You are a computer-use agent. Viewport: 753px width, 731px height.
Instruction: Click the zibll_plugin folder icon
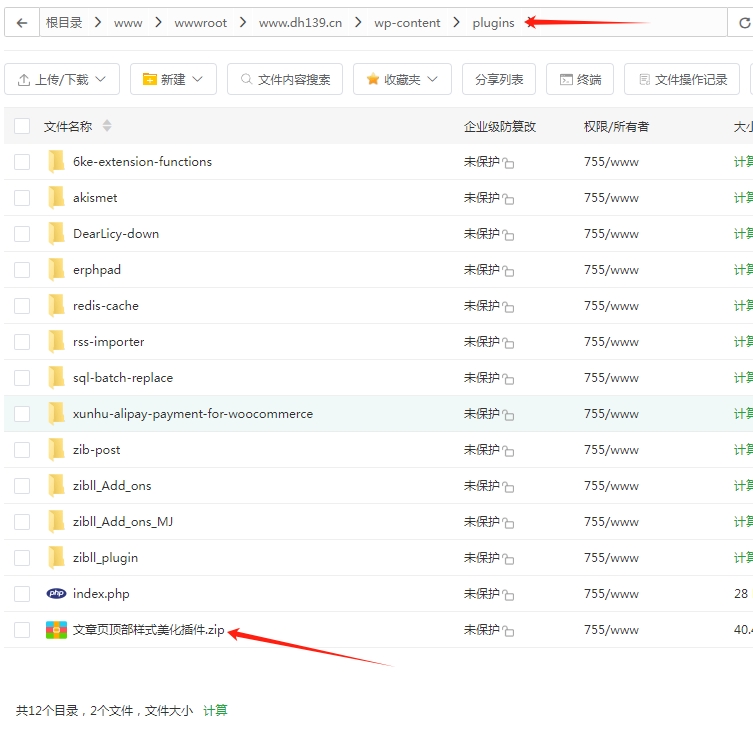click(56, 558)
